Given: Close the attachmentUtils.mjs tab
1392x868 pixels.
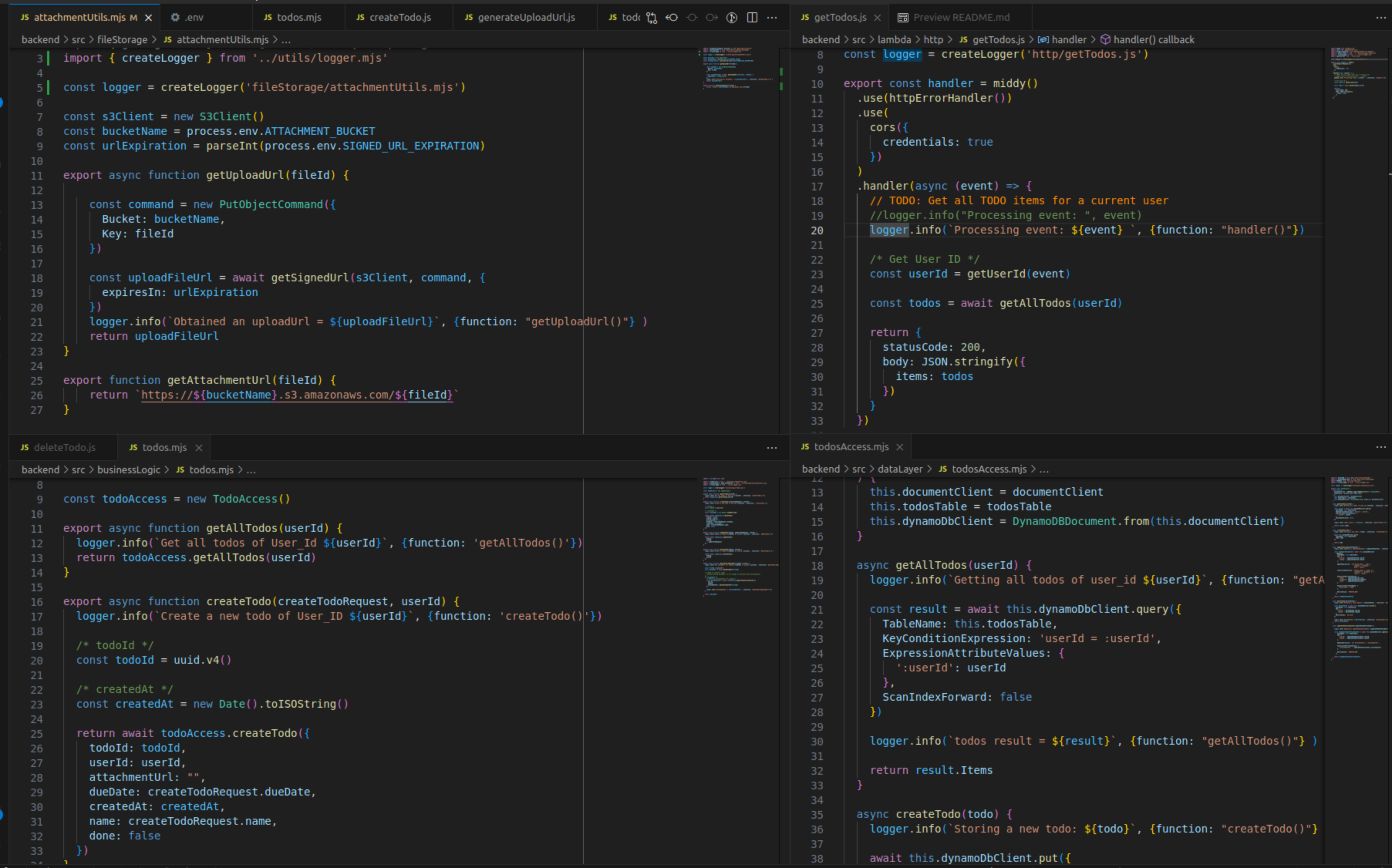Looking at the screenshot, I should pyautogui.click(x=148, y=18).
